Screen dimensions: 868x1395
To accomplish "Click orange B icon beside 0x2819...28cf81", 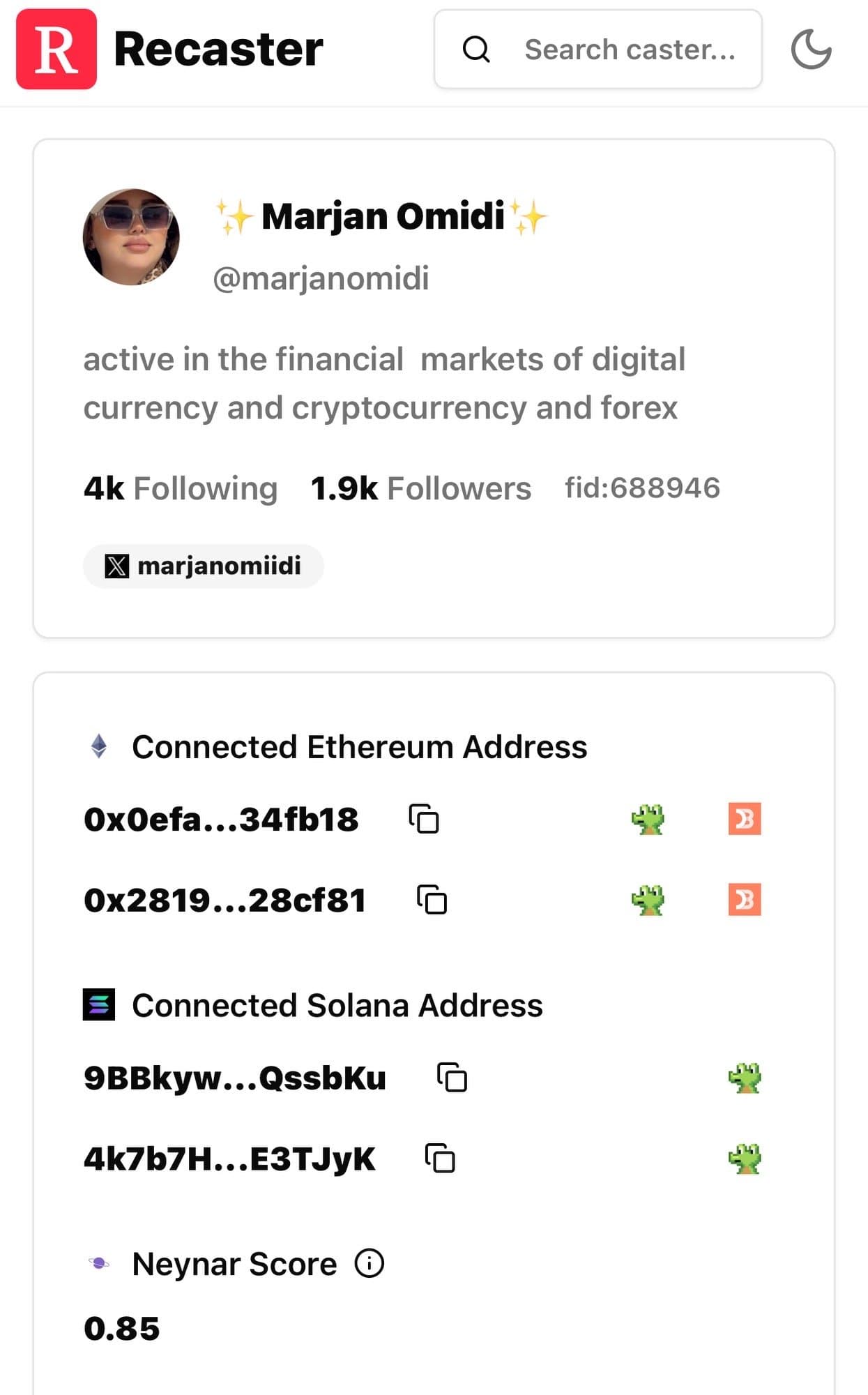I will (745, 900).
